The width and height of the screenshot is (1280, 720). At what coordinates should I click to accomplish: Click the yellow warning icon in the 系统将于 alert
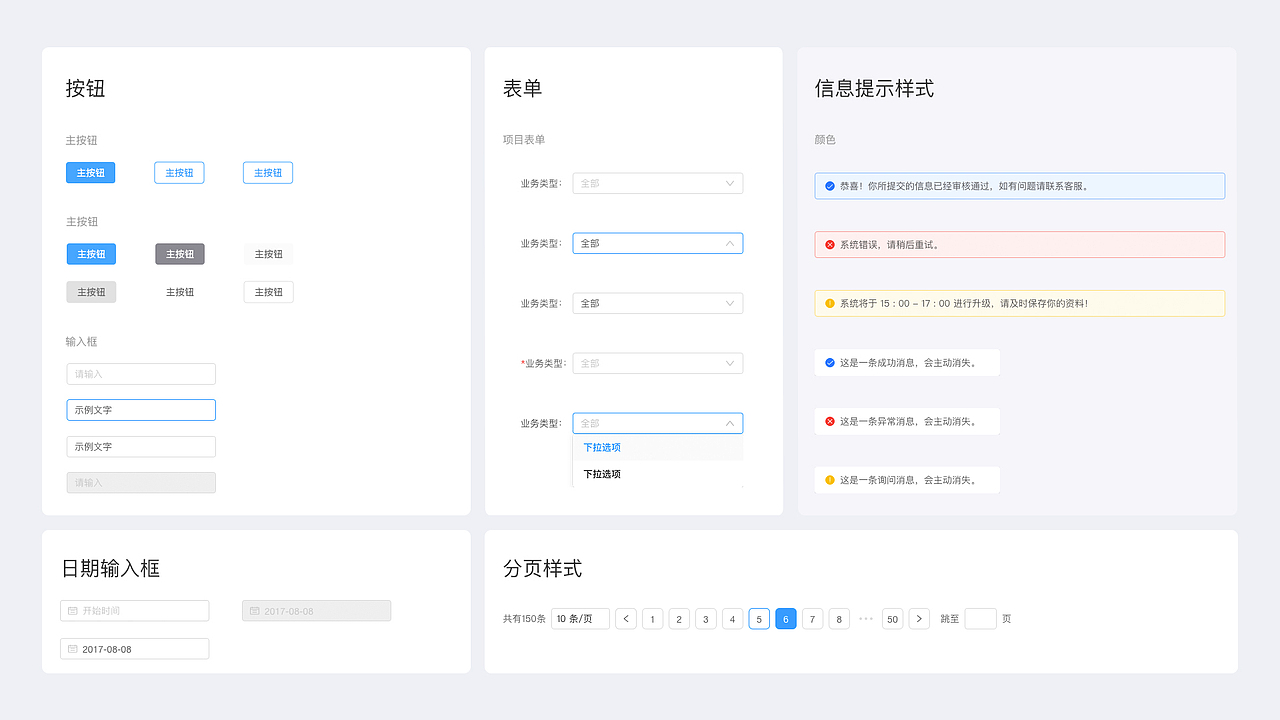pyautogui.click(x=830, y=303)
